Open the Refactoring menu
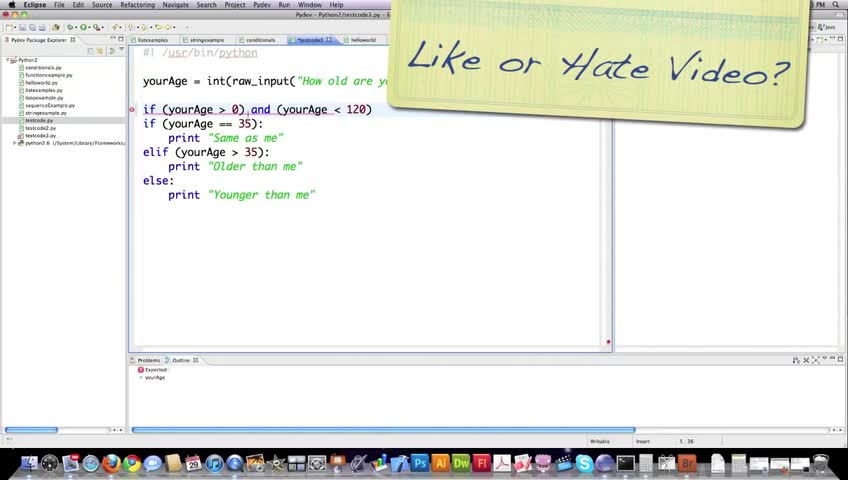 coord(137,4)
